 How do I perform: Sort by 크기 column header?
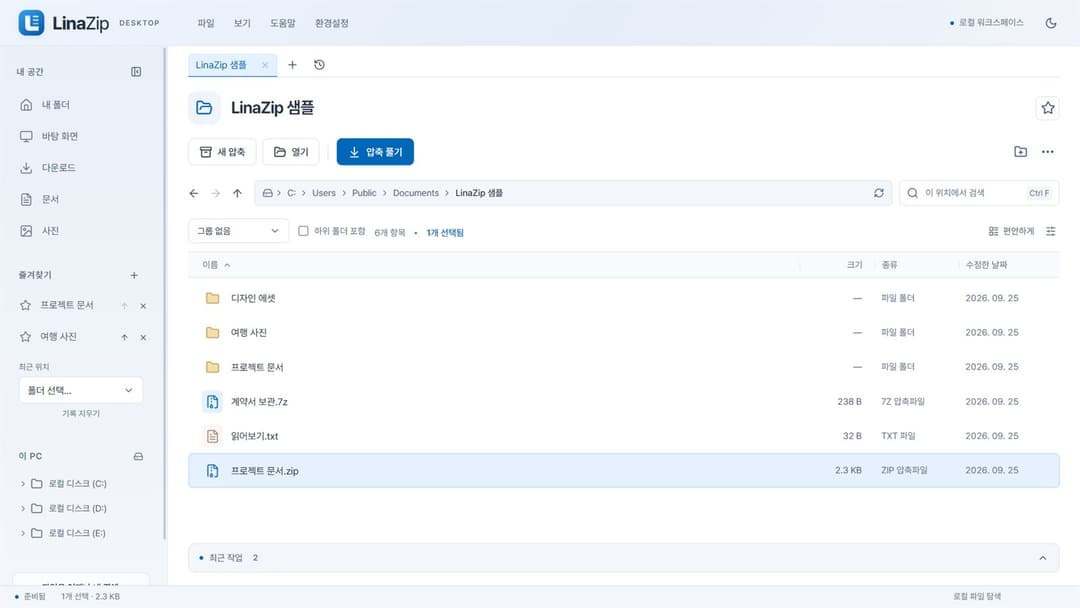[x=854, y=265]
